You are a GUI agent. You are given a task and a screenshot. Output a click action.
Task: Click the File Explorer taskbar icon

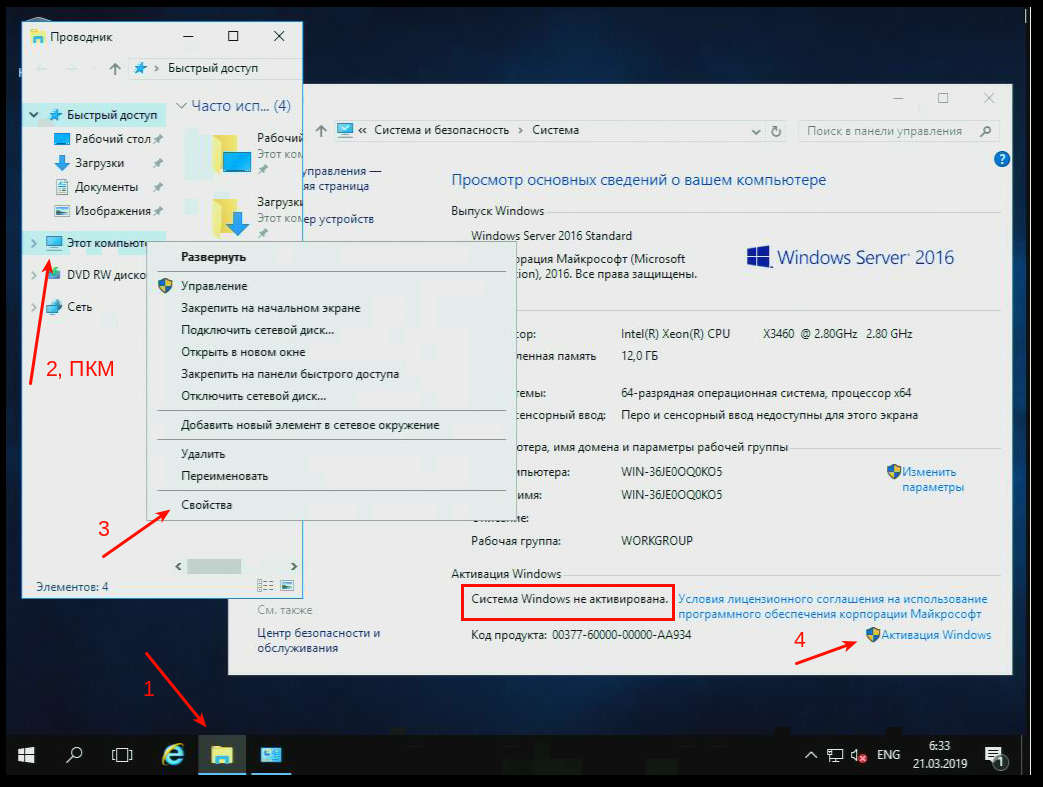(223, 755)
